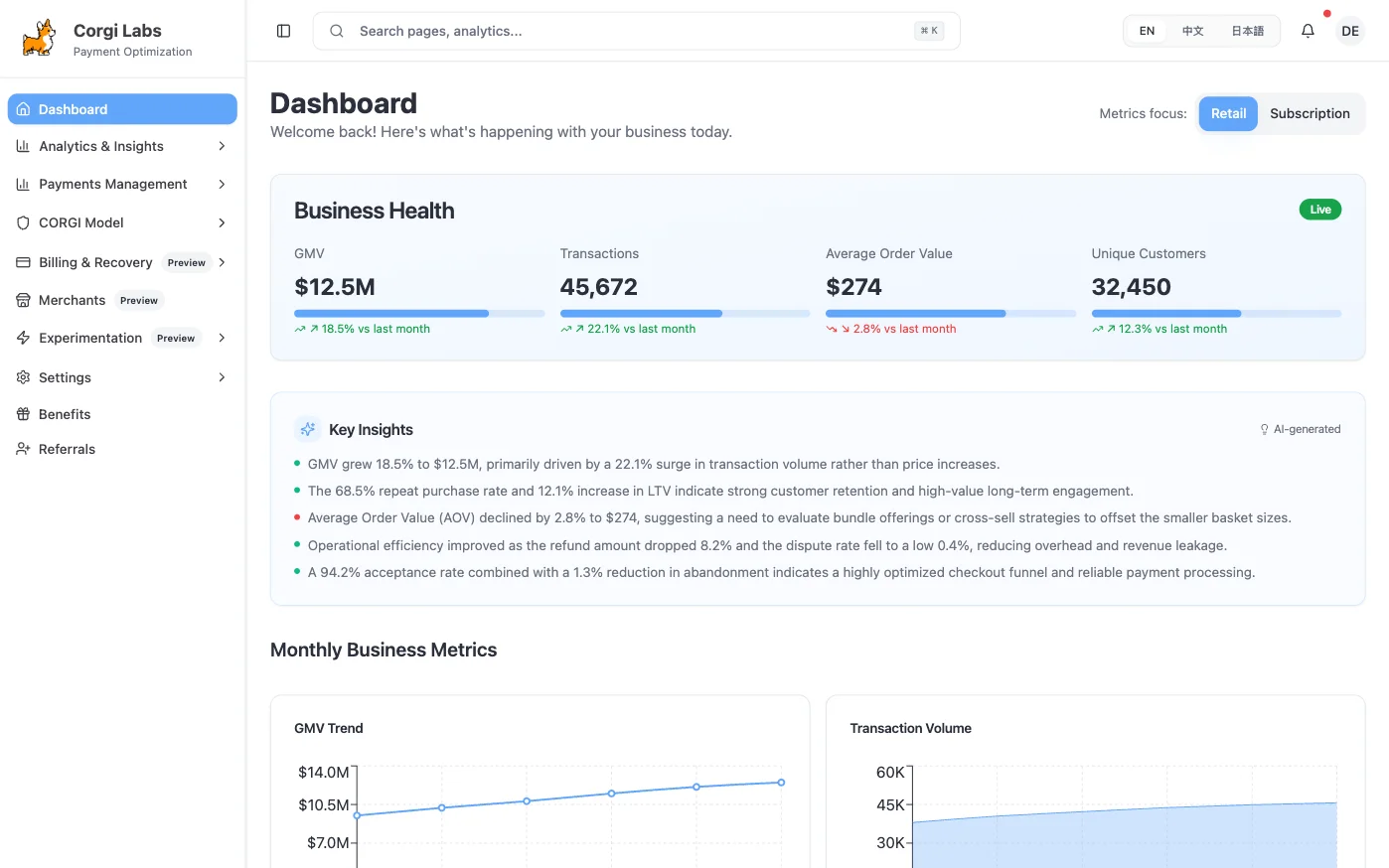Click the $274 Average Order Value
Image resolution: width=1389 pixels, height=868 pixels.
click(x=853, y=287)
